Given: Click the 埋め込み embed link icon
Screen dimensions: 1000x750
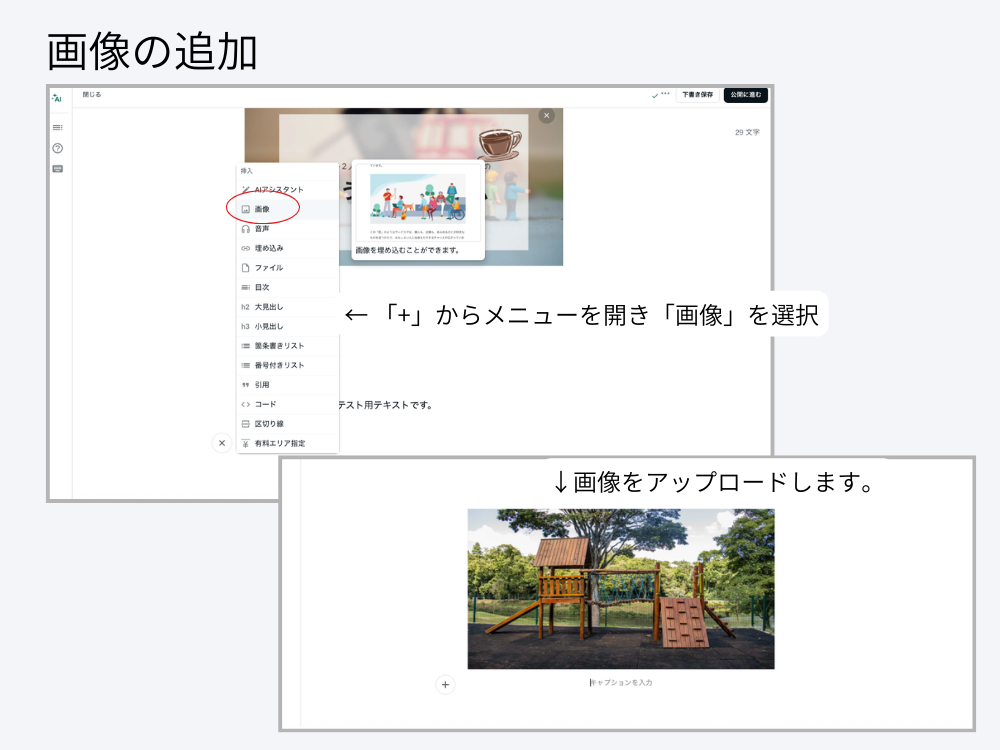Looking at the screenshot, I should pyautogui.click(x=244, y=250).
